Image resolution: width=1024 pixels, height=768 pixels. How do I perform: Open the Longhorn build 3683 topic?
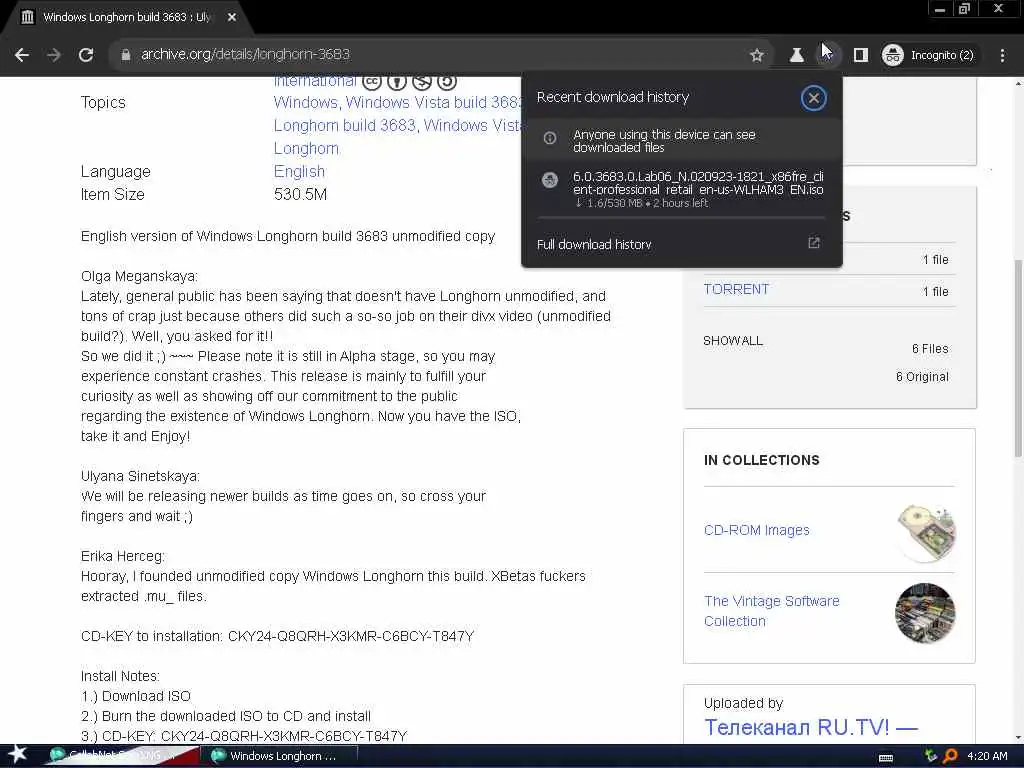pos(344,125)
